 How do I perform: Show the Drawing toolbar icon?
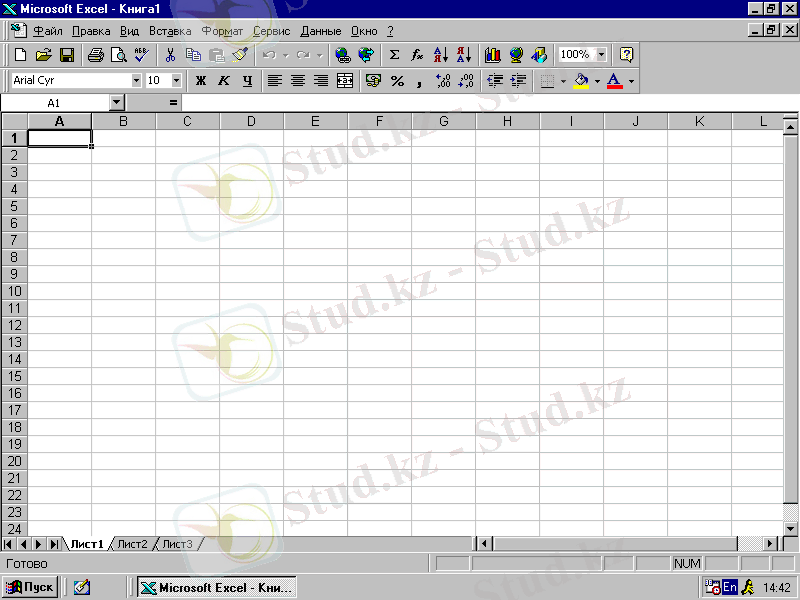pos(539,55)
